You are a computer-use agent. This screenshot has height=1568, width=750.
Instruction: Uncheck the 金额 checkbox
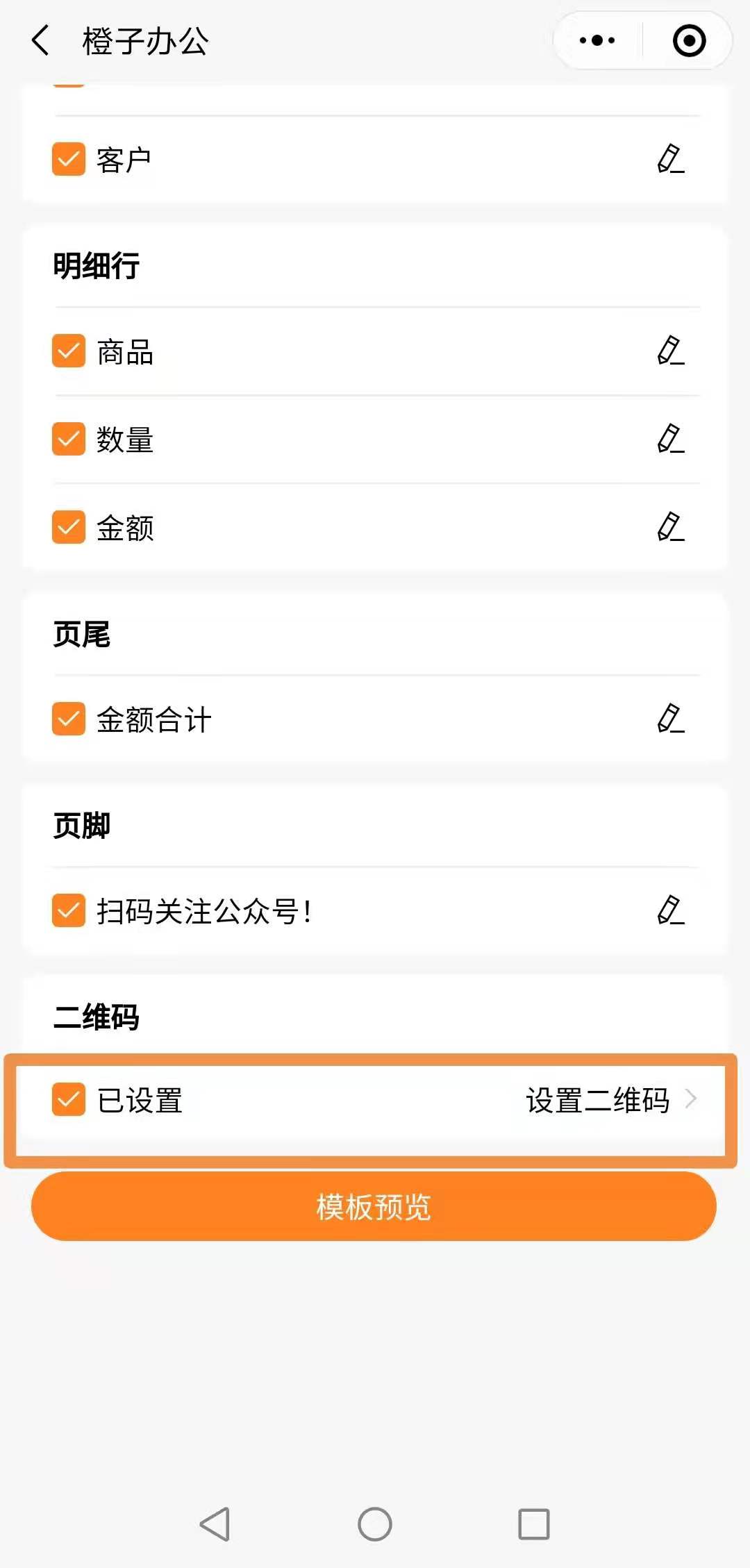click(x=69, y=527)
